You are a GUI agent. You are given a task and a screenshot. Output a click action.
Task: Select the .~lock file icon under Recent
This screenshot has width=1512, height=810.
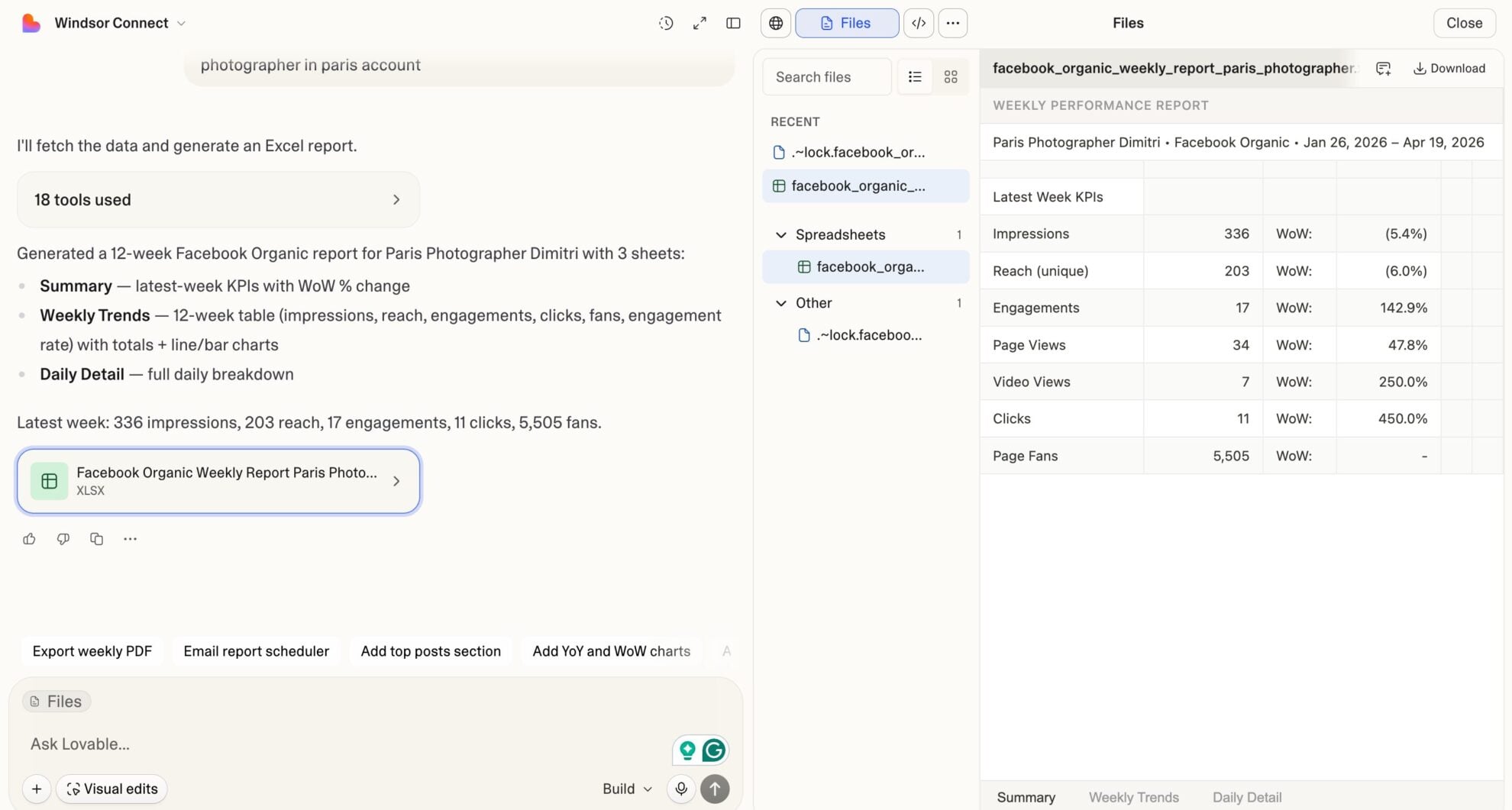coord(779,152)
